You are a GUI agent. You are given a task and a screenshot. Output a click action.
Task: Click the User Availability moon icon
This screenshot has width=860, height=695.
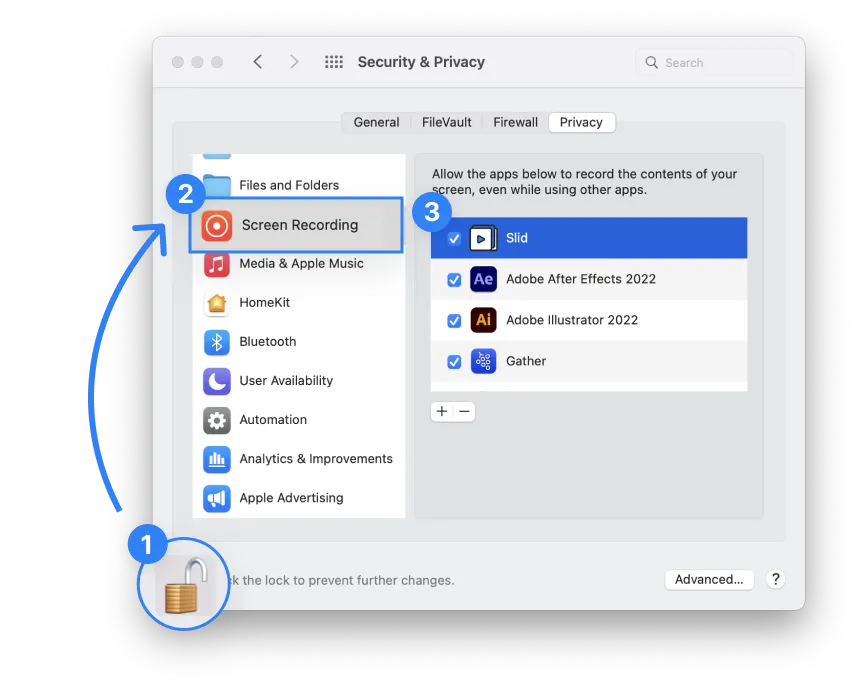pos(217,381)
